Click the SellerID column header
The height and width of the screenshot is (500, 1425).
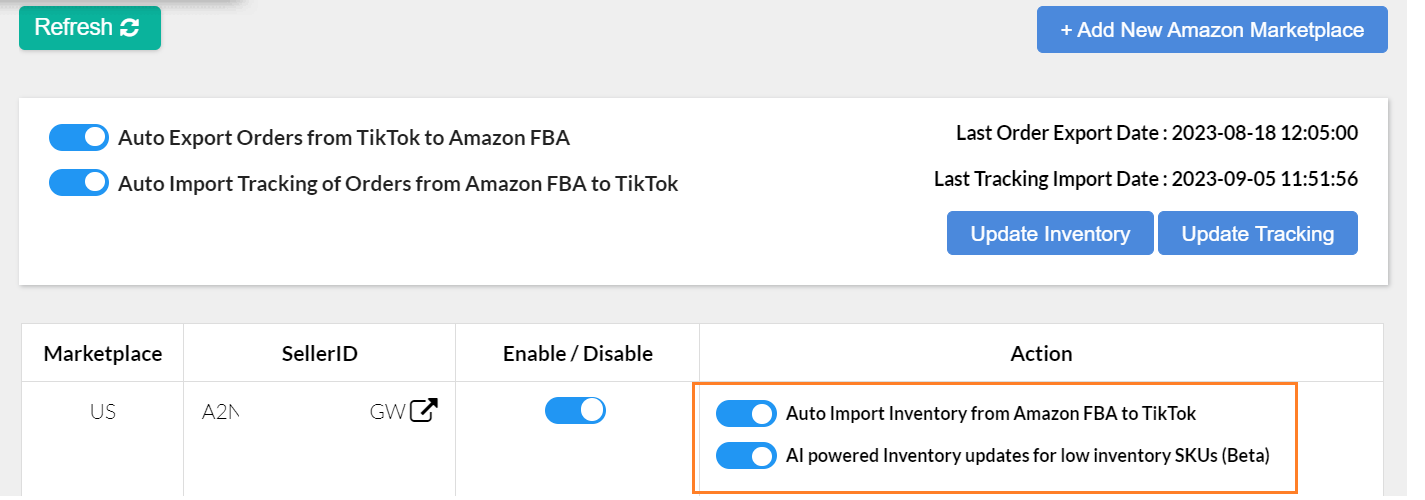319,353
